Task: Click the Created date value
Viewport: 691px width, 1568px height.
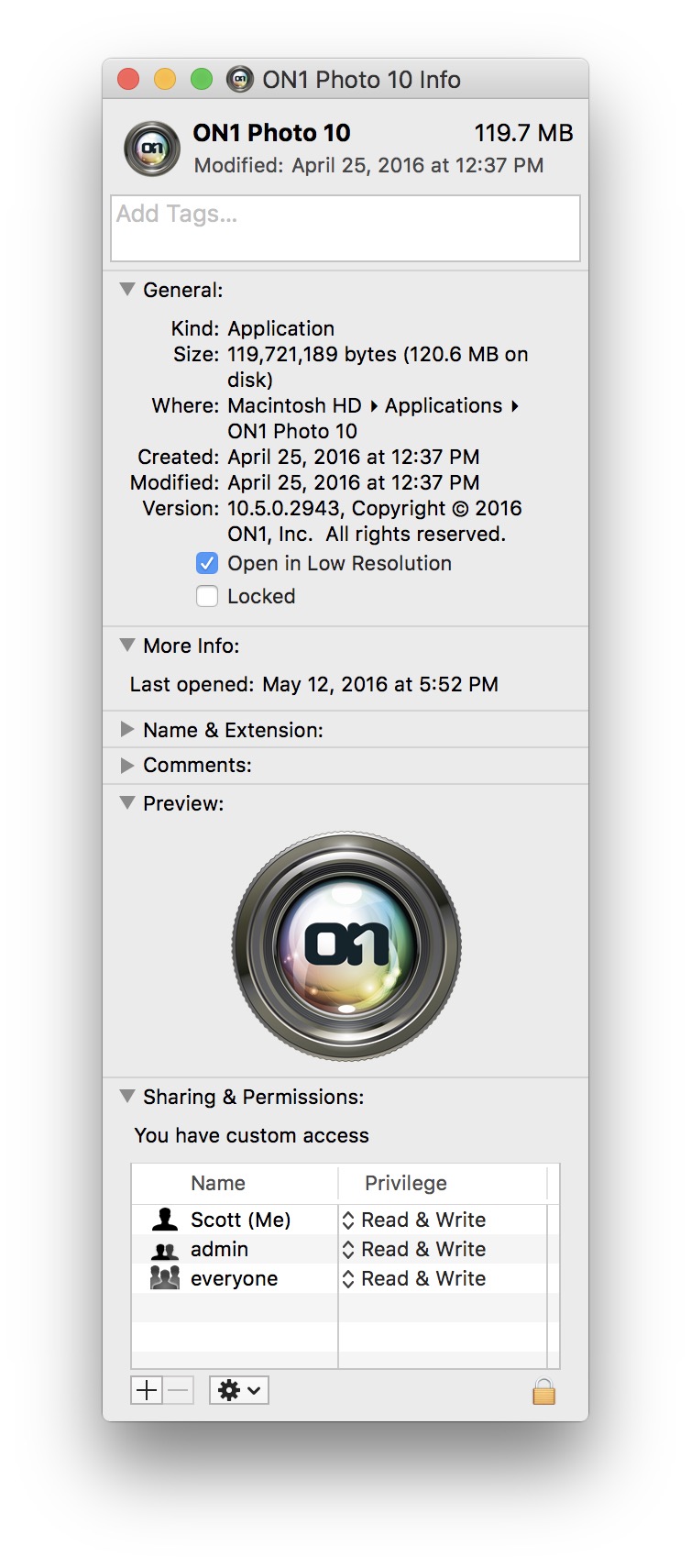Action: (x=353, y=457)
